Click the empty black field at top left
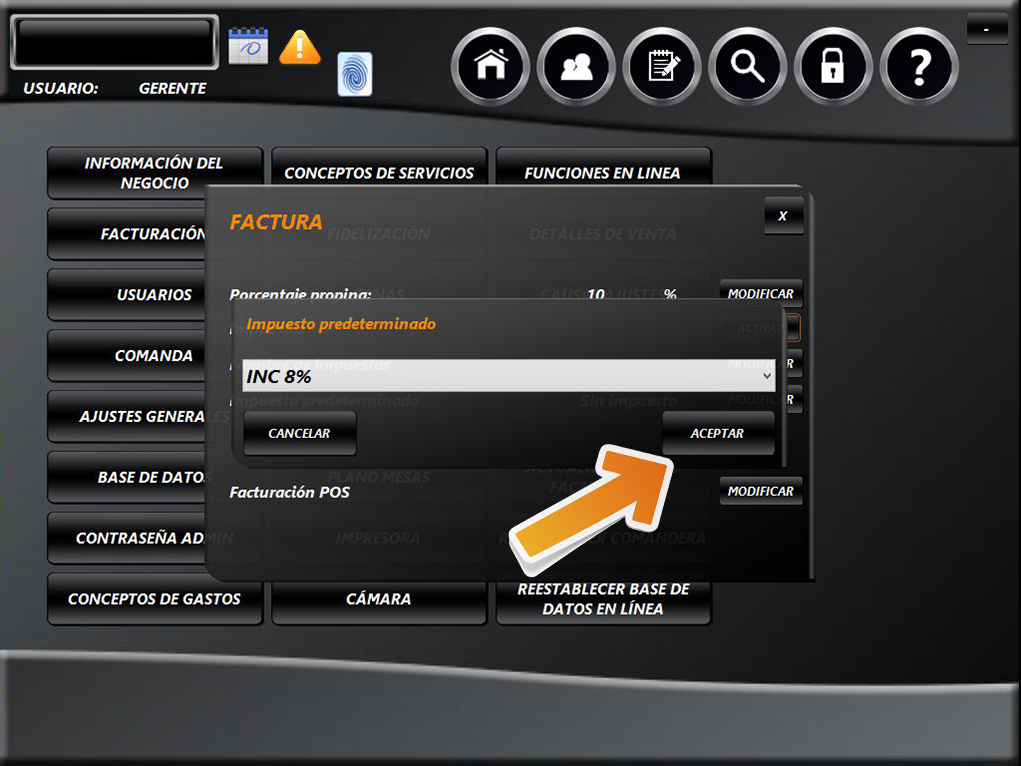 click(114, 42)
